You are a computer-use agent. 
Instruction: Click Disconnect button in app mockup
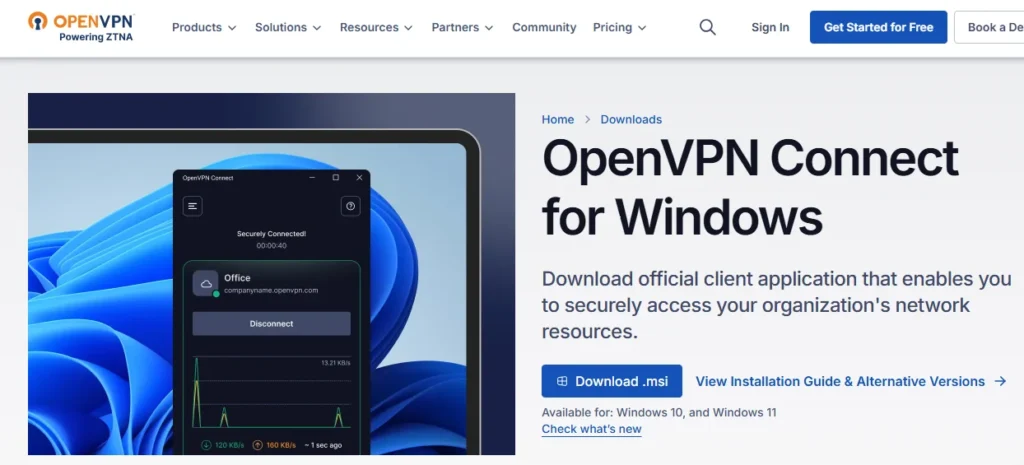pos(271,323)
